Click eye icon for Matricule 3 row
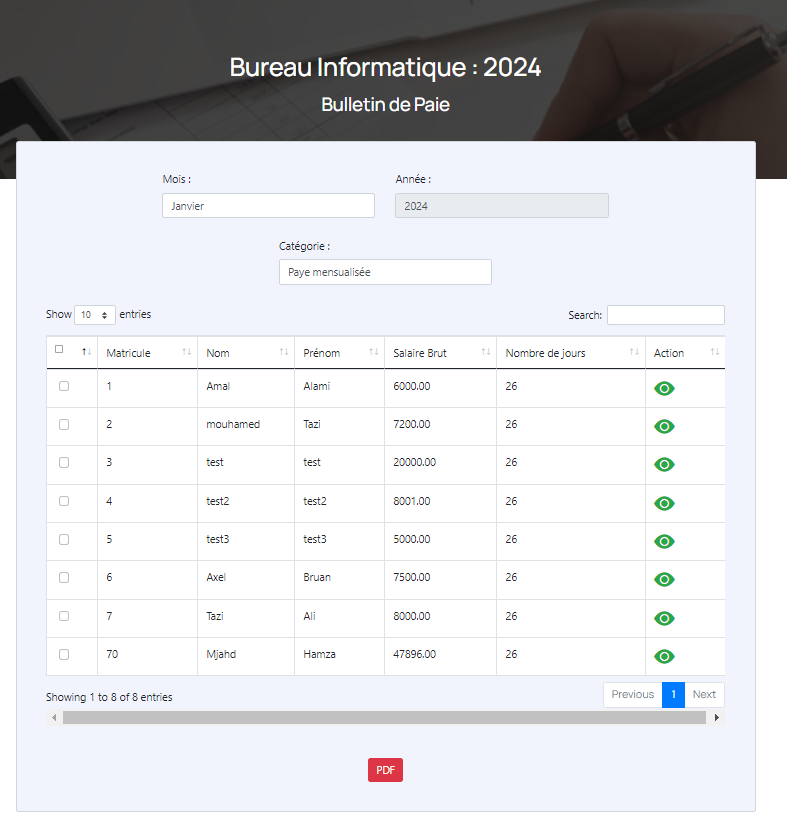The image size is (787, 821). pyautogui.click(x=664, y=464)
